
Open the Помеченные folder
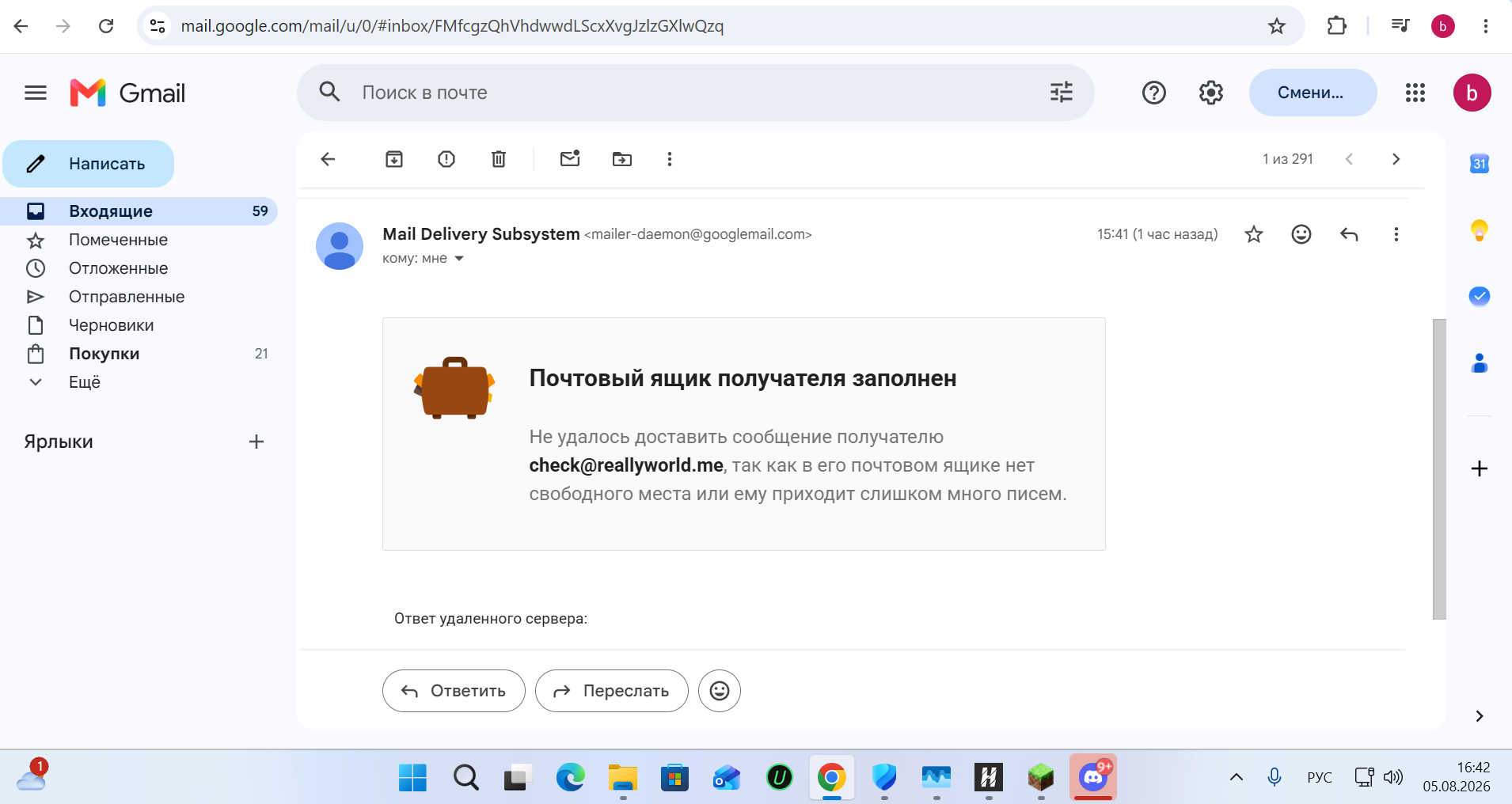pos(139,240)
